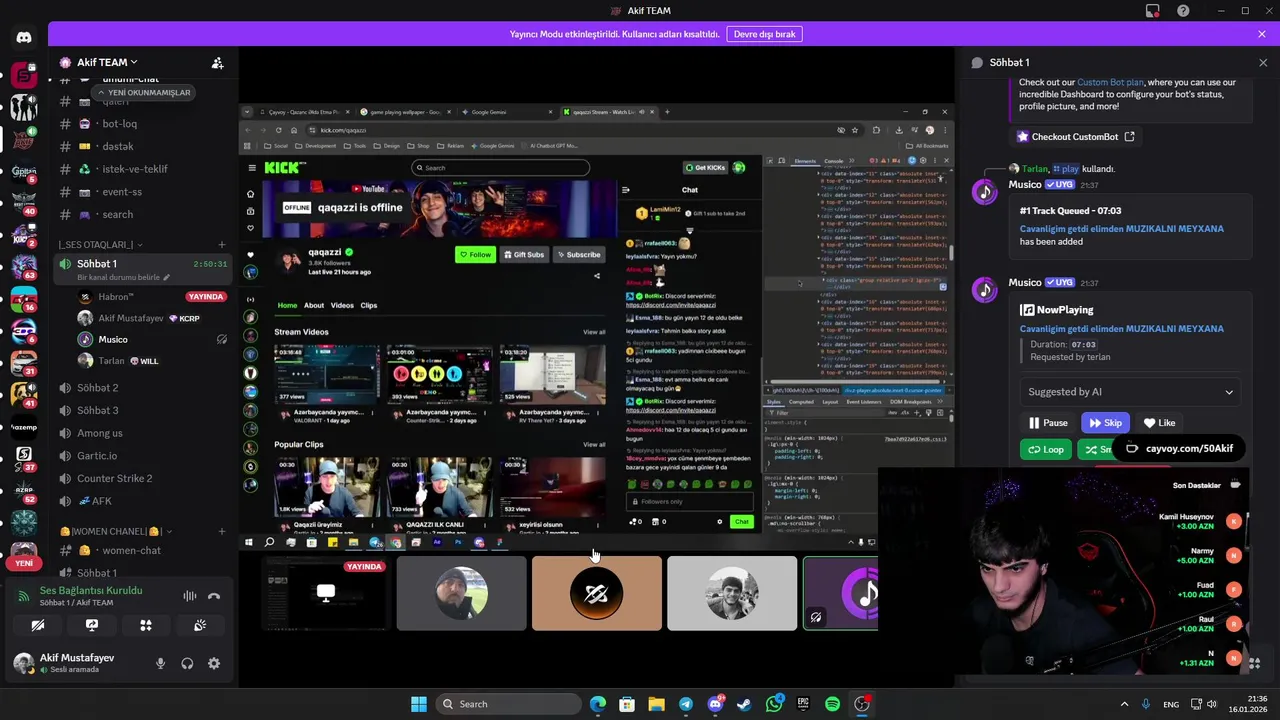Click Checkout CustomBot link button
Screen dimensions: 1280x720
tap(1075, 137)
